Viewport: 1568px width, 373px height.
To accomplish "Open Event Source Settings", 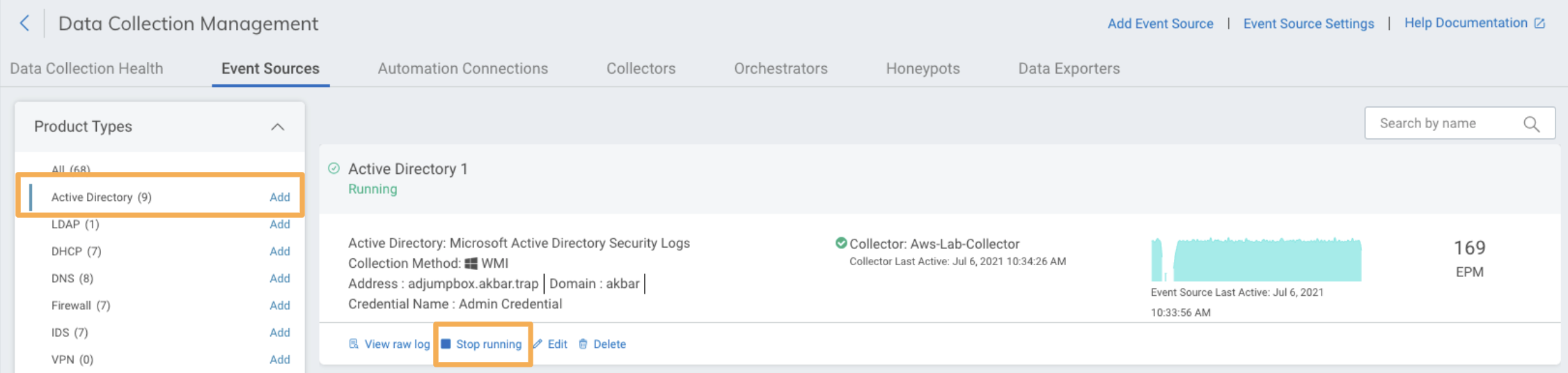I will coord(1309,24).
